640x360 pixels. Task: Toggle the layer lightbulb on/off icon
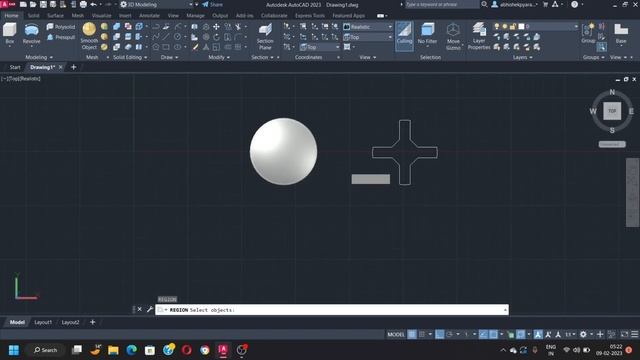pos(496,27)
